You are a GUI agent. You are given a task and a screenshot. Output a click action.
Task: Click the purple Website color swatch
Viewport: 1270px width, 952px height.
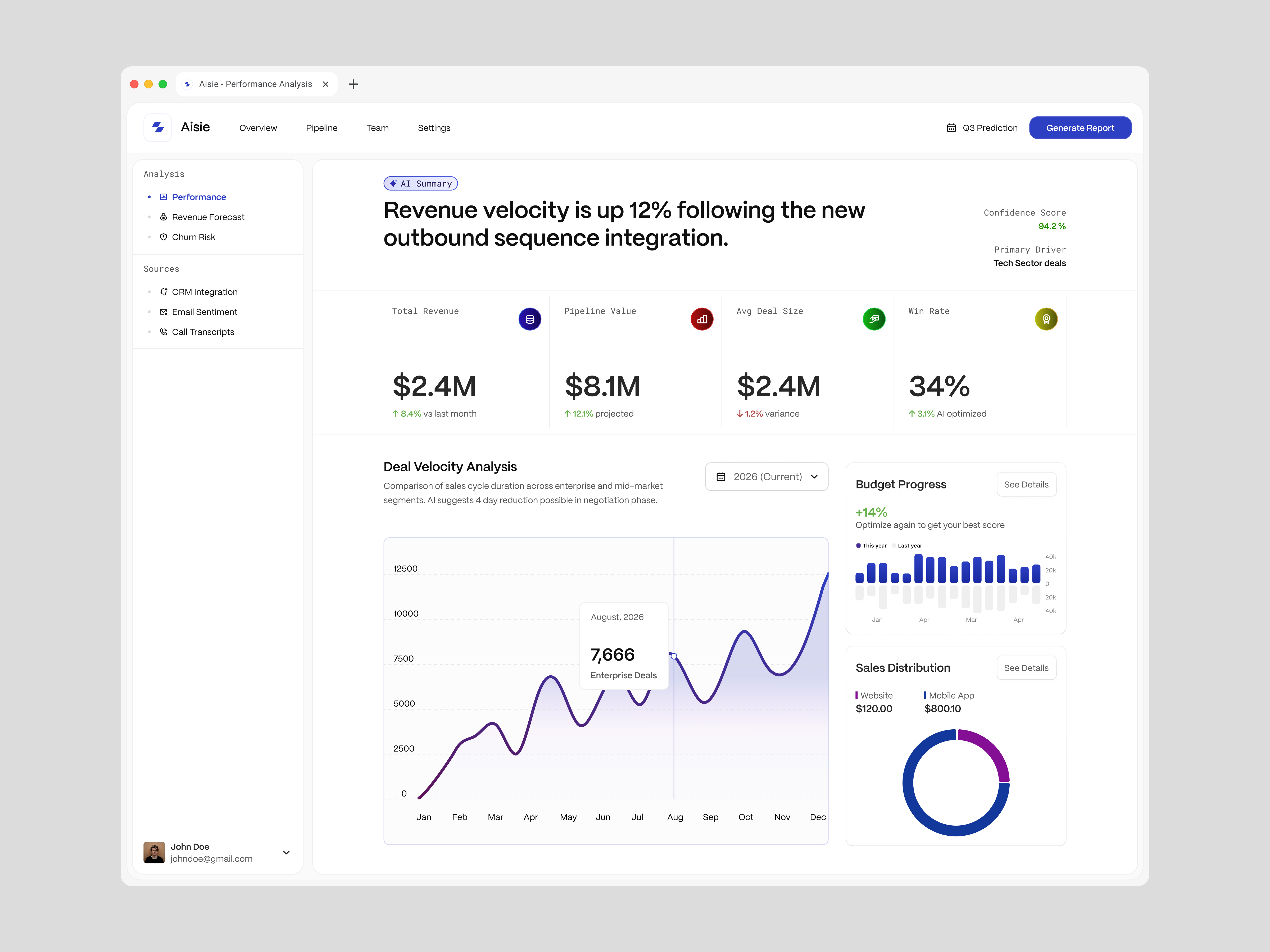click(x=857, y=695)
